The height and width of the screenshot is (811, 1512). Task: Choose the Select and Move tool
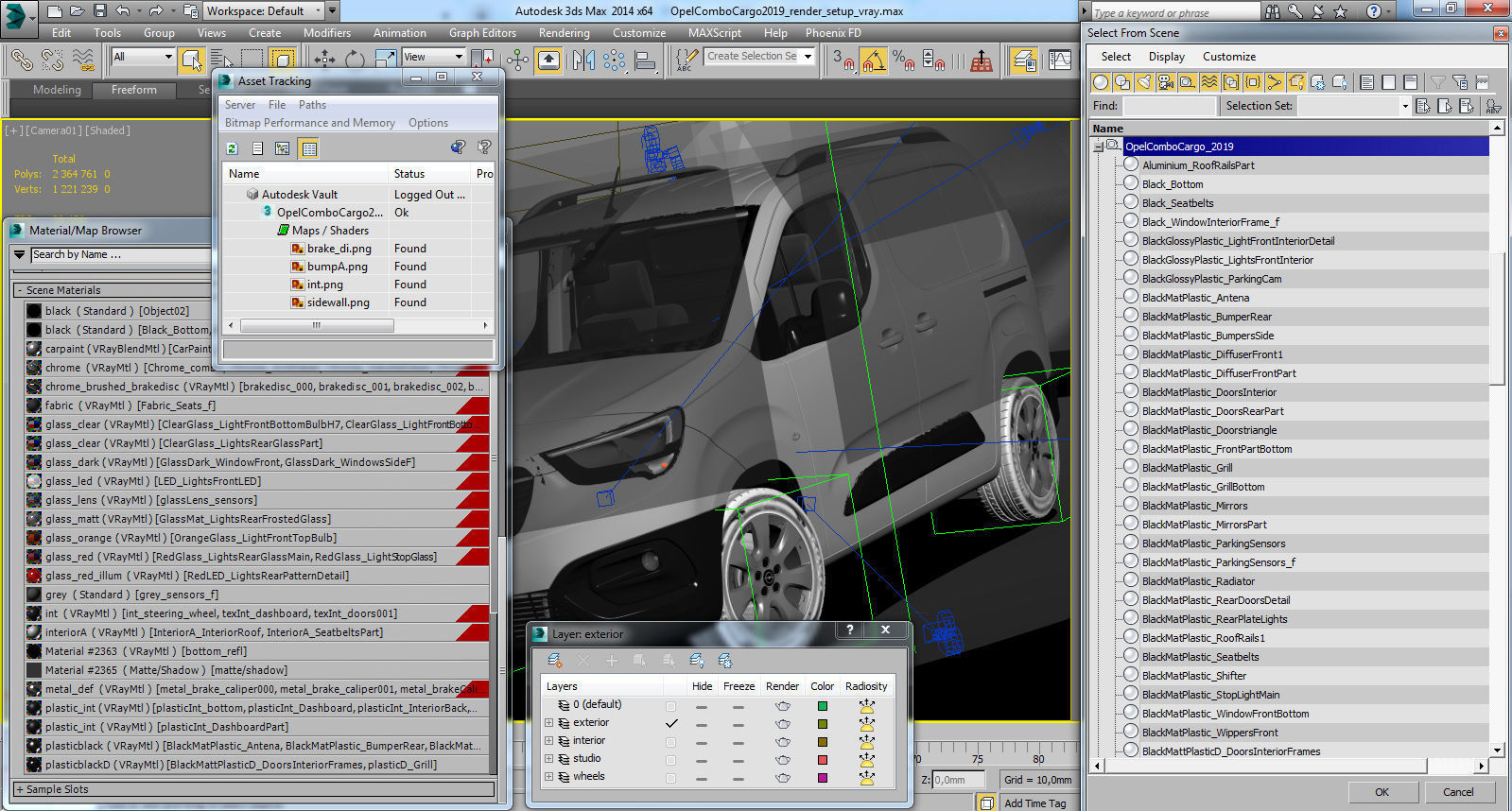coord(324,60)
